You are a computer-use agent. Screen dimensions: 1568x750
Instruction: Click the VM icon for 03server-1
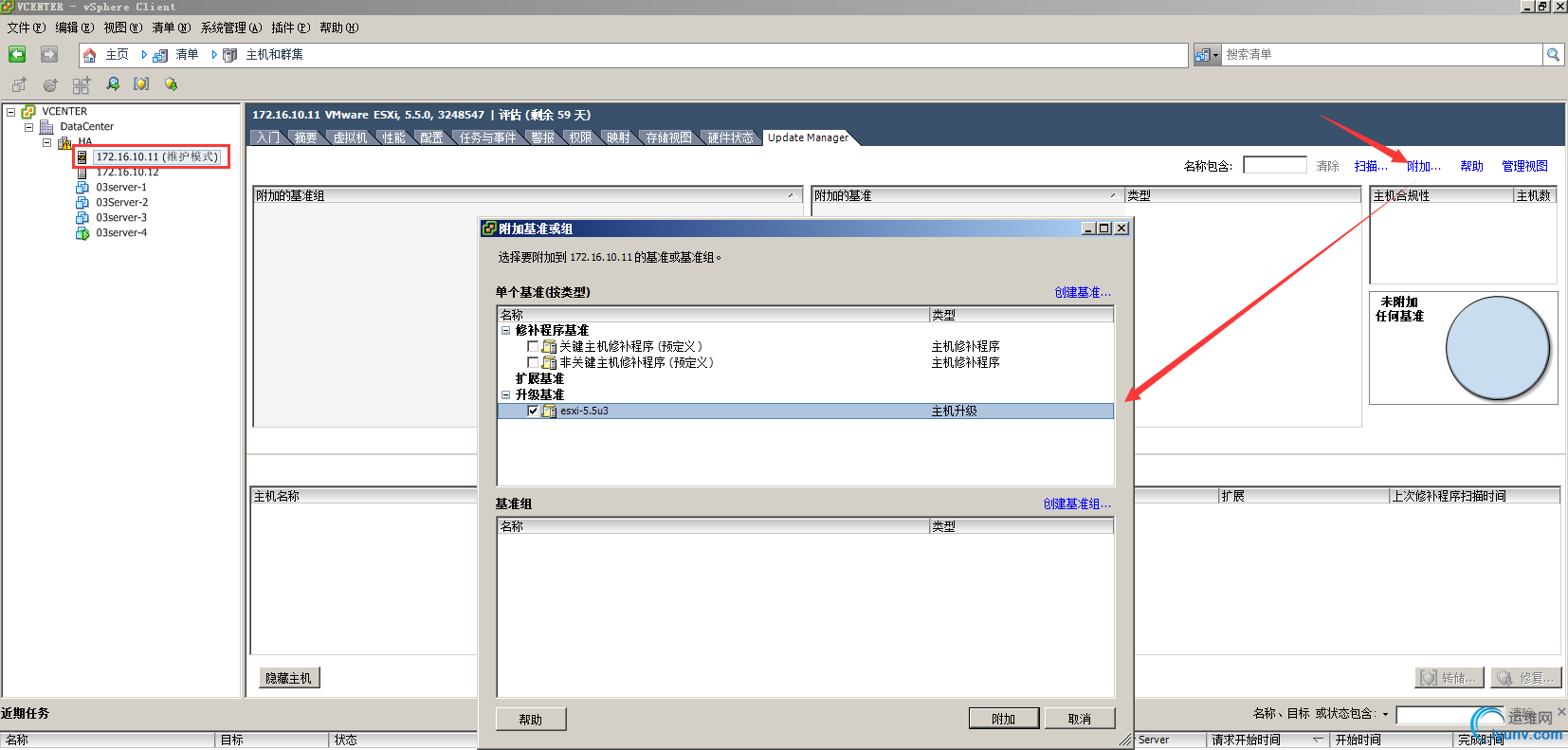click(x=82, y=188)
